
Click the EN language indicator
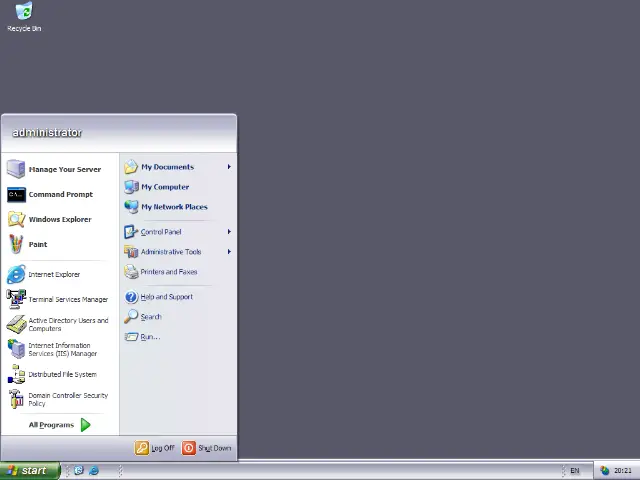pos(575,471)
